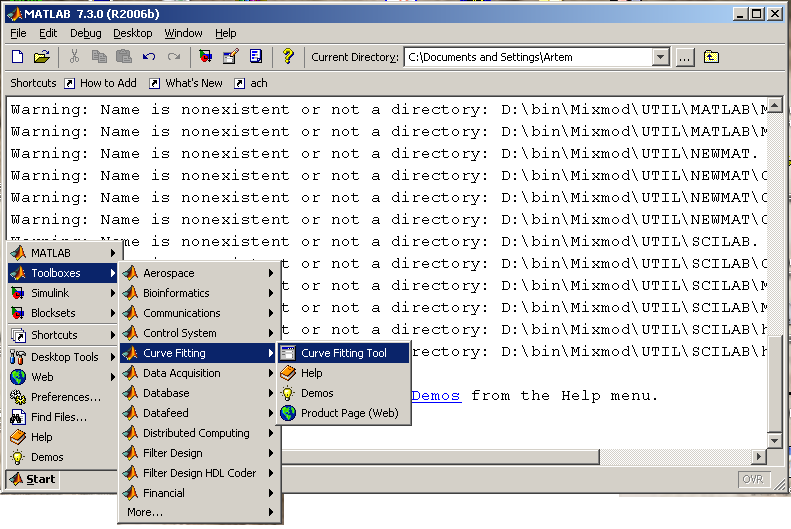Click the Paste clipboard icon
The image size is (791, 529).
coord(124,57)
